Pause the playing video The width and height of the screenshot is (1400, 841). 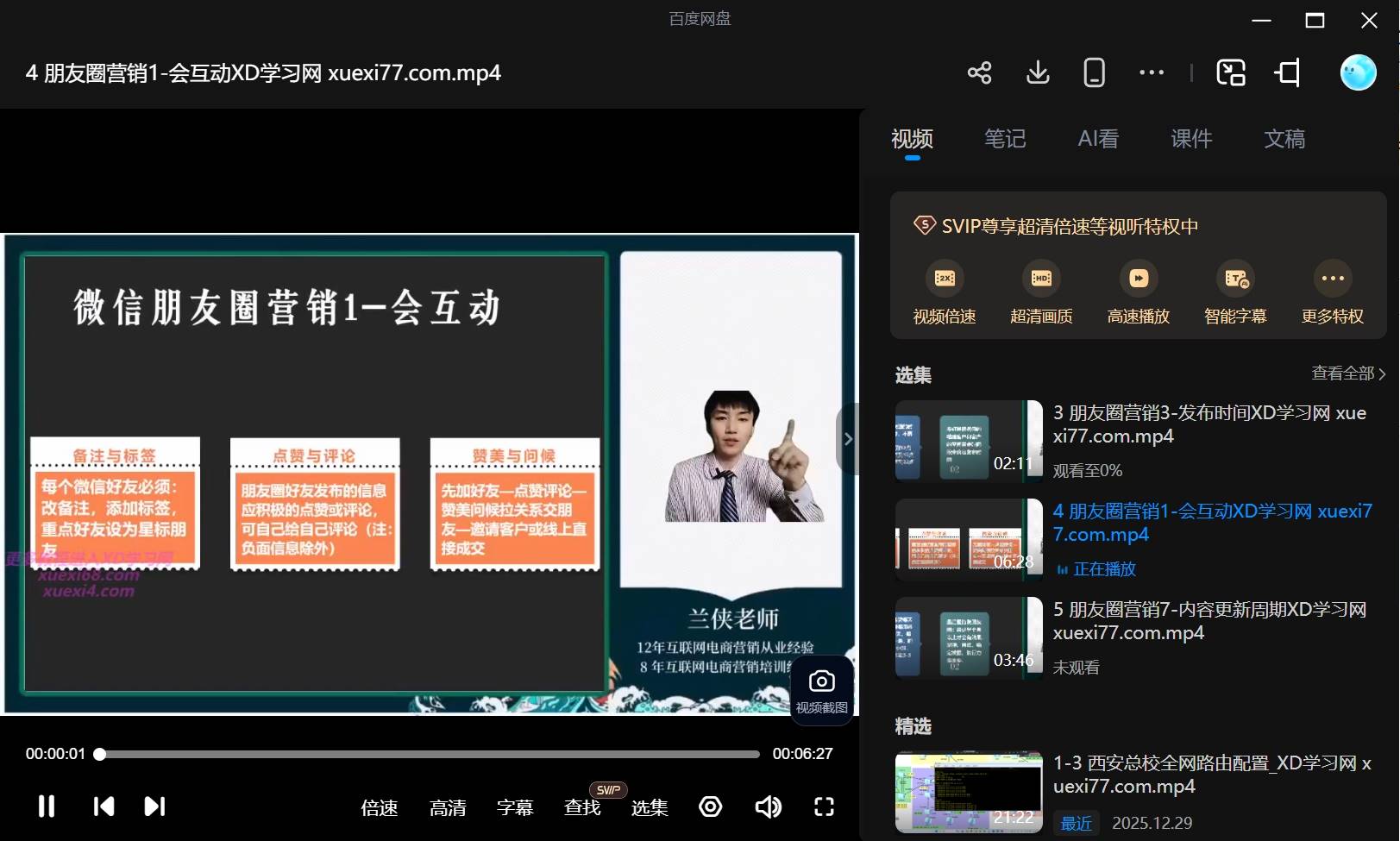click(x=47, y=806)
